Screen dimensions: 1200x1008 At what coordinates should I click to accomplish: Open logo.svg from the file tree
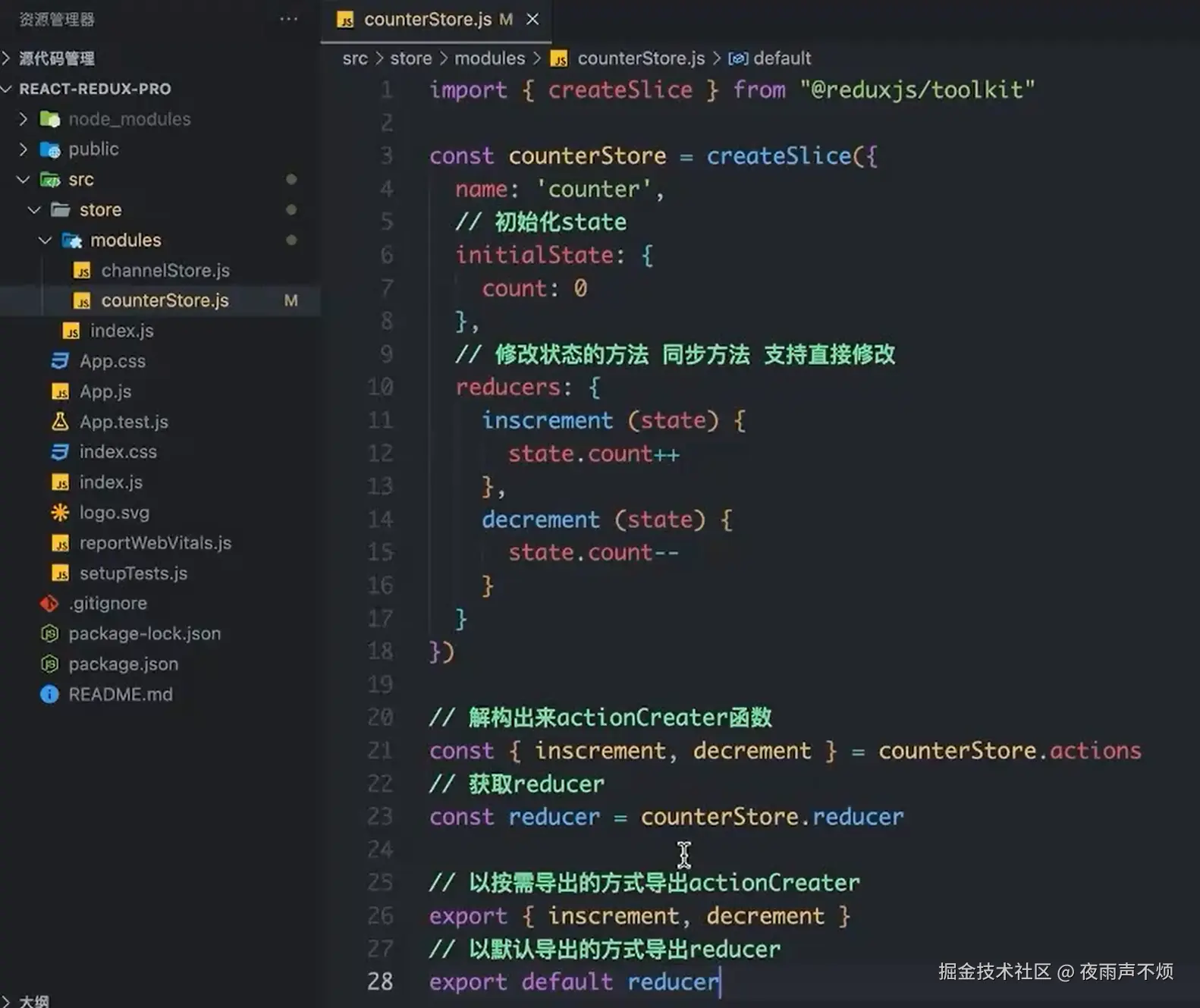[x=115, y=513]
